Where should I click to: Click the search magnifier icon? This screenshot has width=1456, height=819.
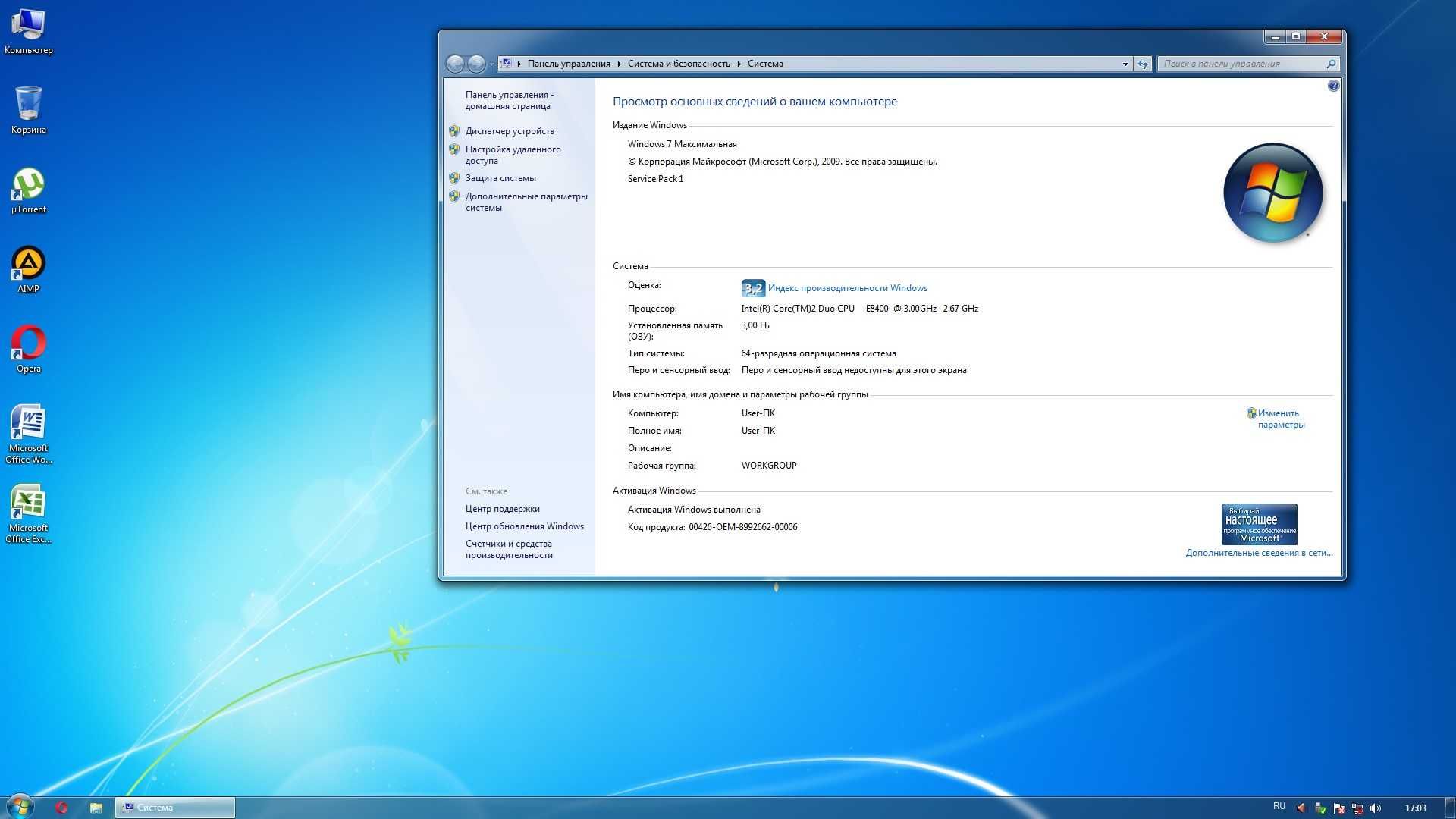coord(1330,64)
